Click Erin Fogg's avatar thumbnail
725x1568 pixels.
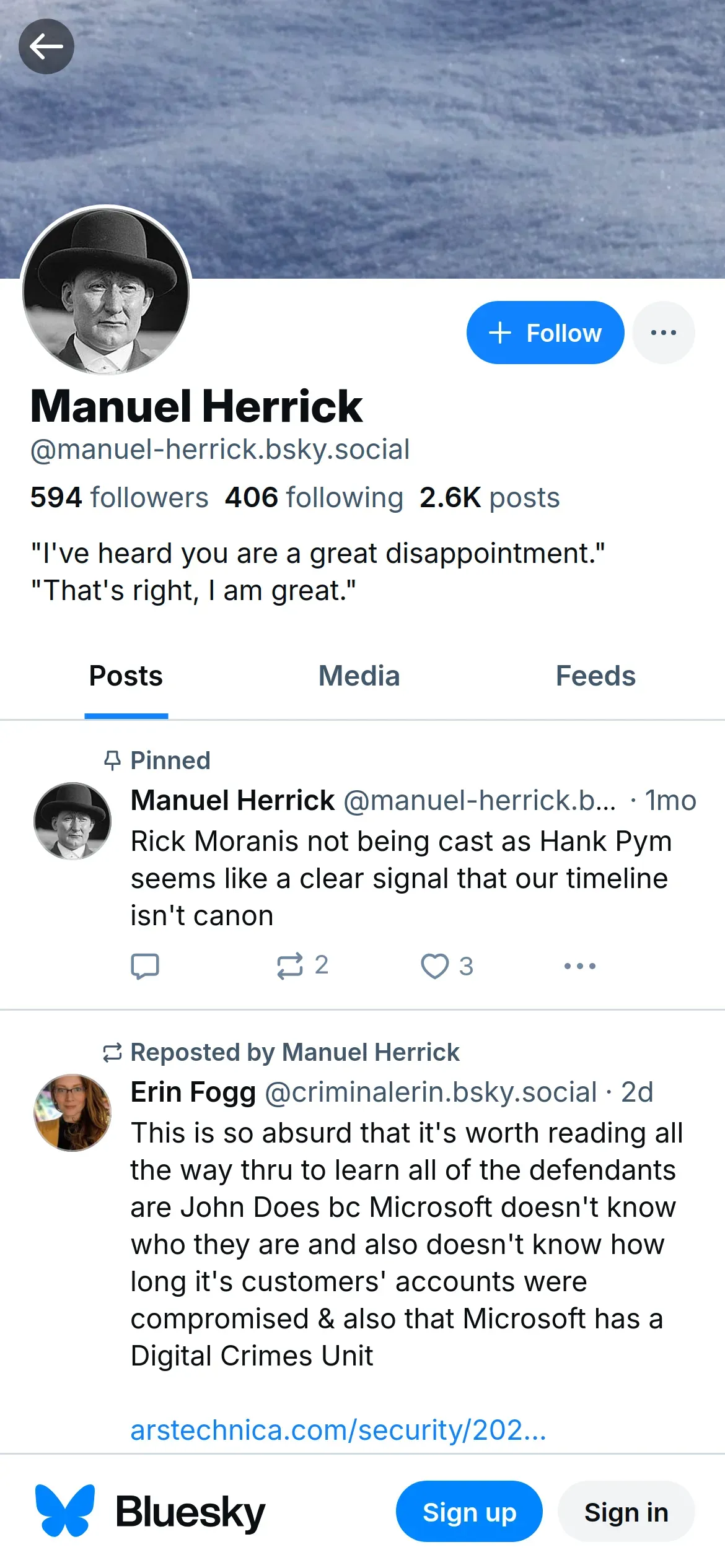tap(72, 1113)
